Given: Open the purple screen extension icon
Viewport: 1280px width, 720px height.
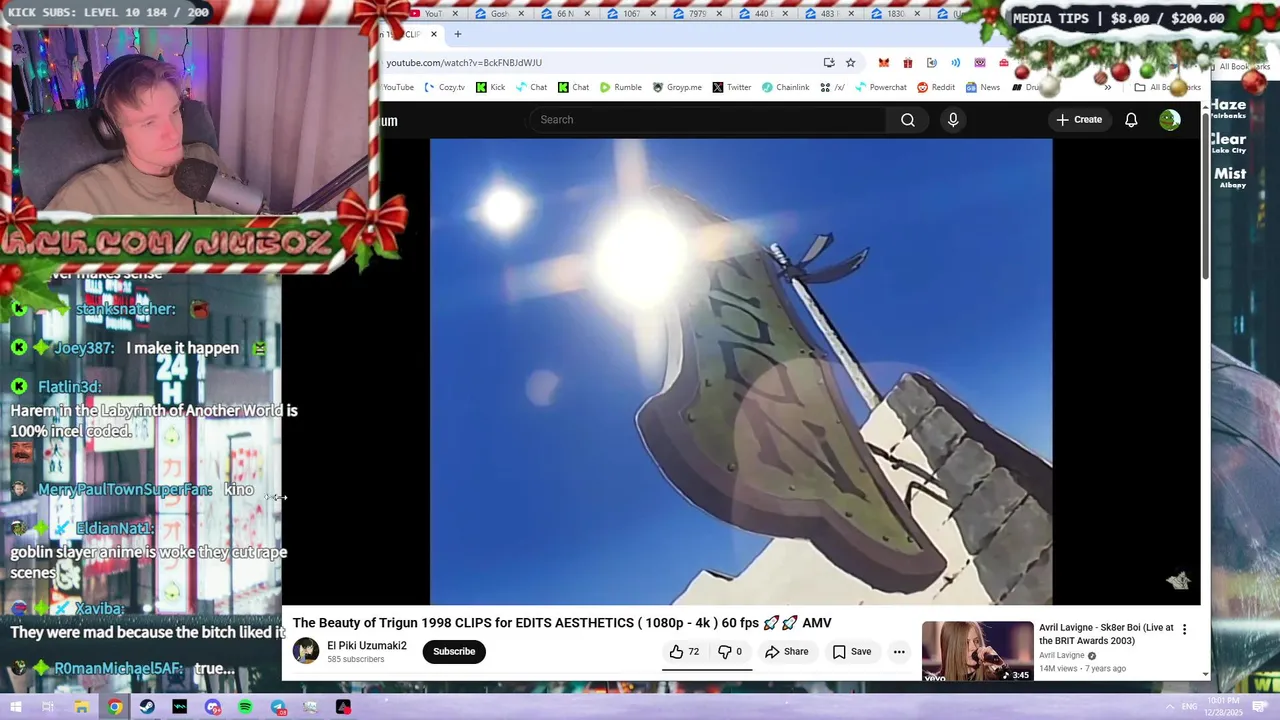Looking at the screenshot, I should pyautogui.click(x=980, y=62).
